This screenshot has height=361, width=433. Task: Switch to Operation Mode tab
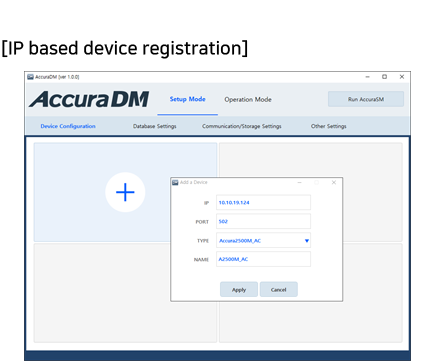coord(248,99)
